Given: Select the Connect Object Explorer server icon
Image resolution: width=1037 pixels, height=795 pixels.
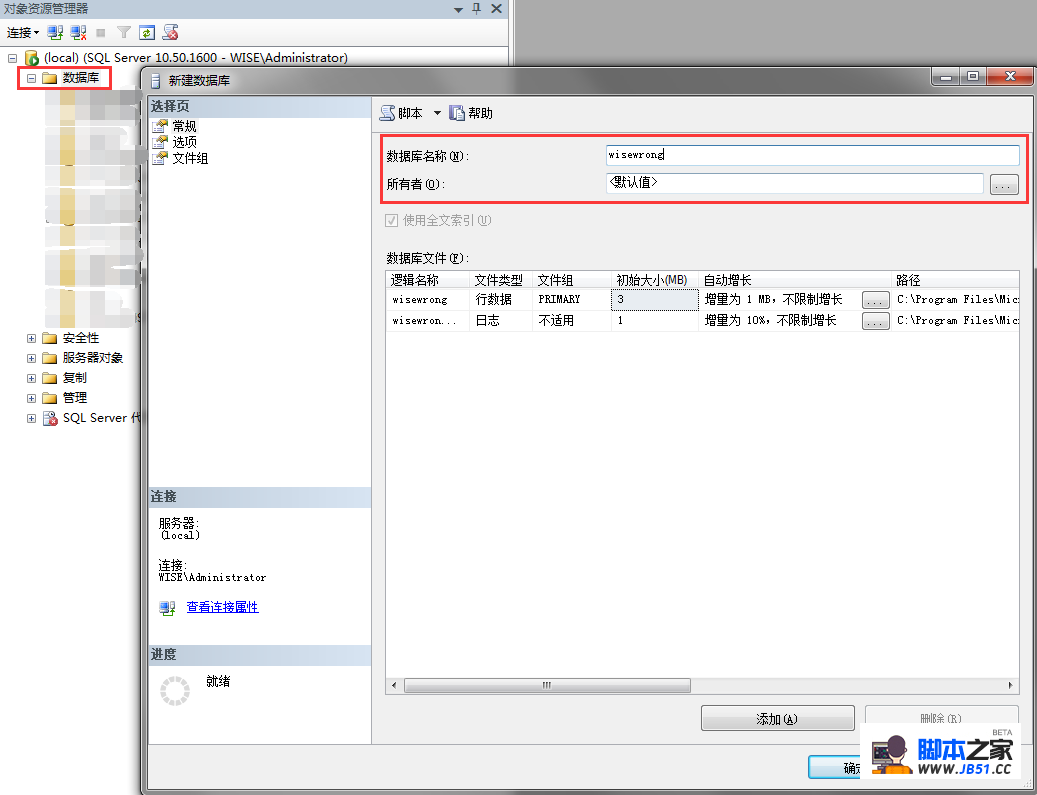Looking at the screenshot, I should point(54,32).
